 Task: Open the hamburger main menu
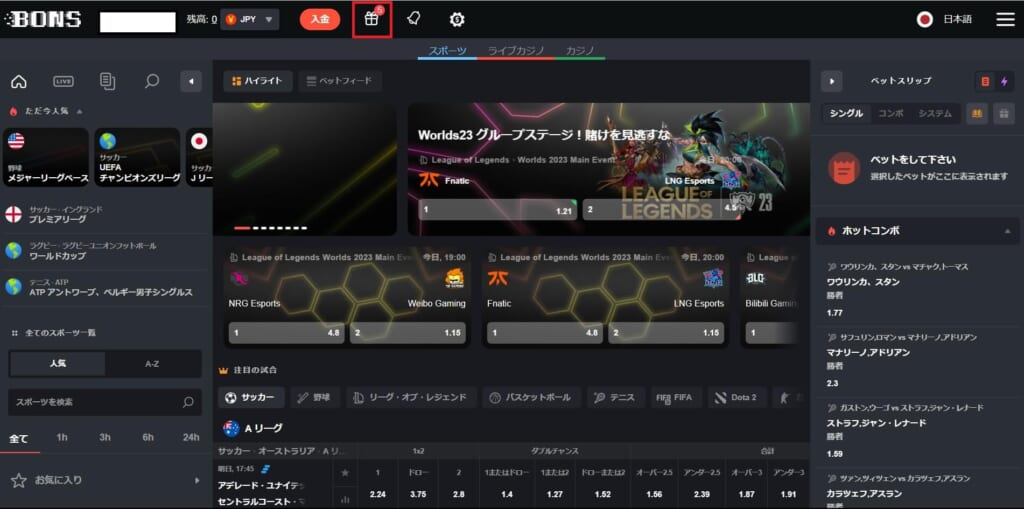coord(1005,20)
